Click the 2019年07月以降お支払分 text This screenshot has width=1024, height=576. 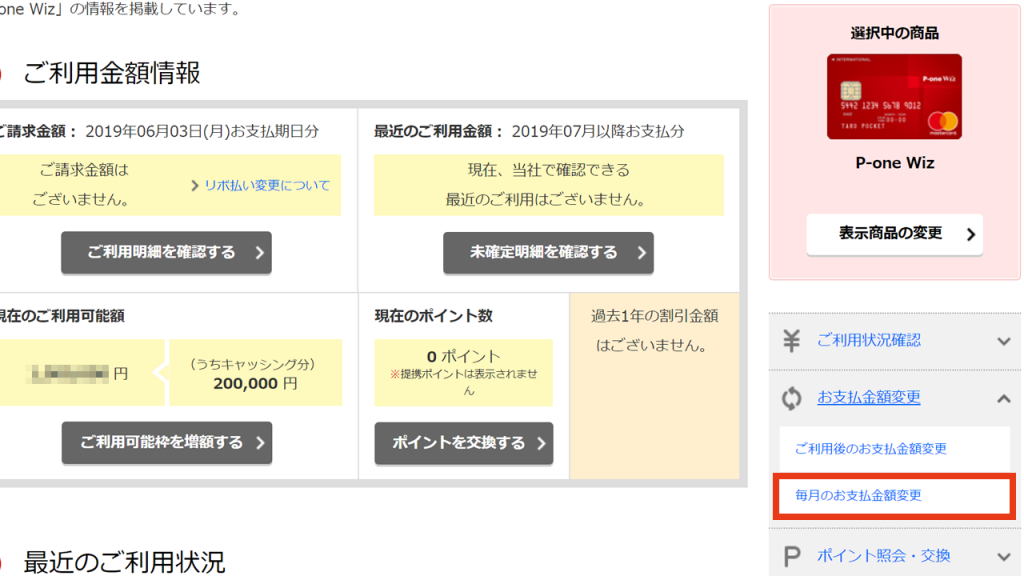[598, 131]
